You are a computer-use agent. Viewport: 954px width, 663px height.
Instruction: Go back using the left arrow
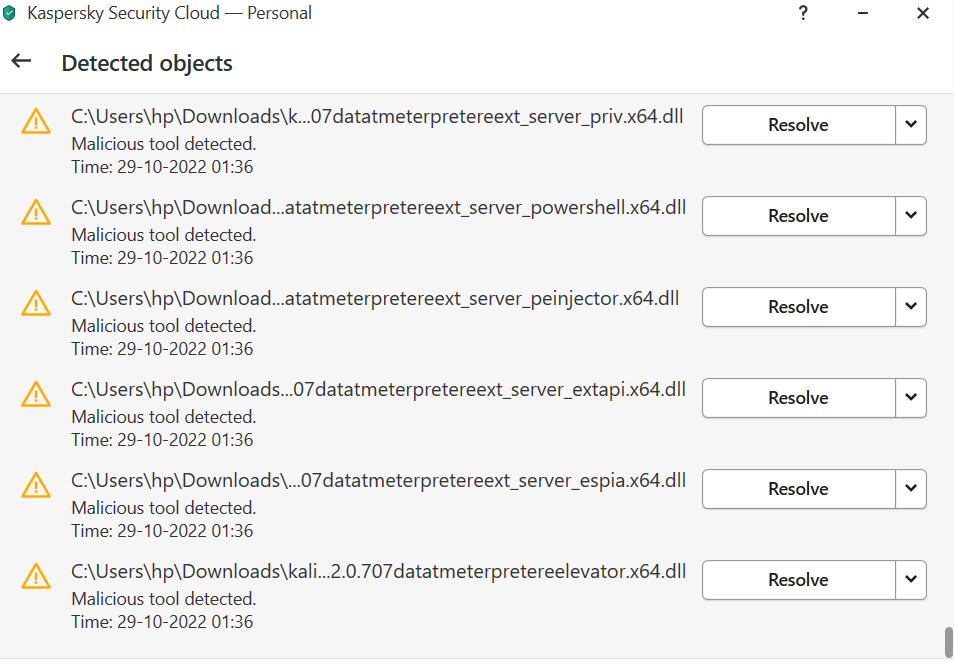pyautogui.click(x=21, y=61)
